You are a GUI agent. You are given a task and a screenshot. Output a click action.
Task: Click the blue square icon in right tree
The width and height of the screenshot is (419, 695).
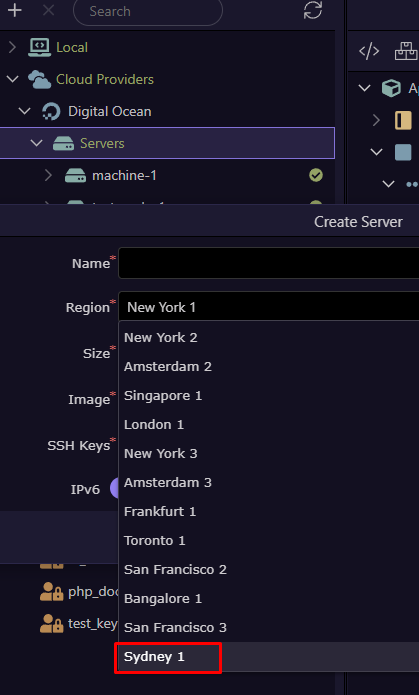click(x=403, y=152)
